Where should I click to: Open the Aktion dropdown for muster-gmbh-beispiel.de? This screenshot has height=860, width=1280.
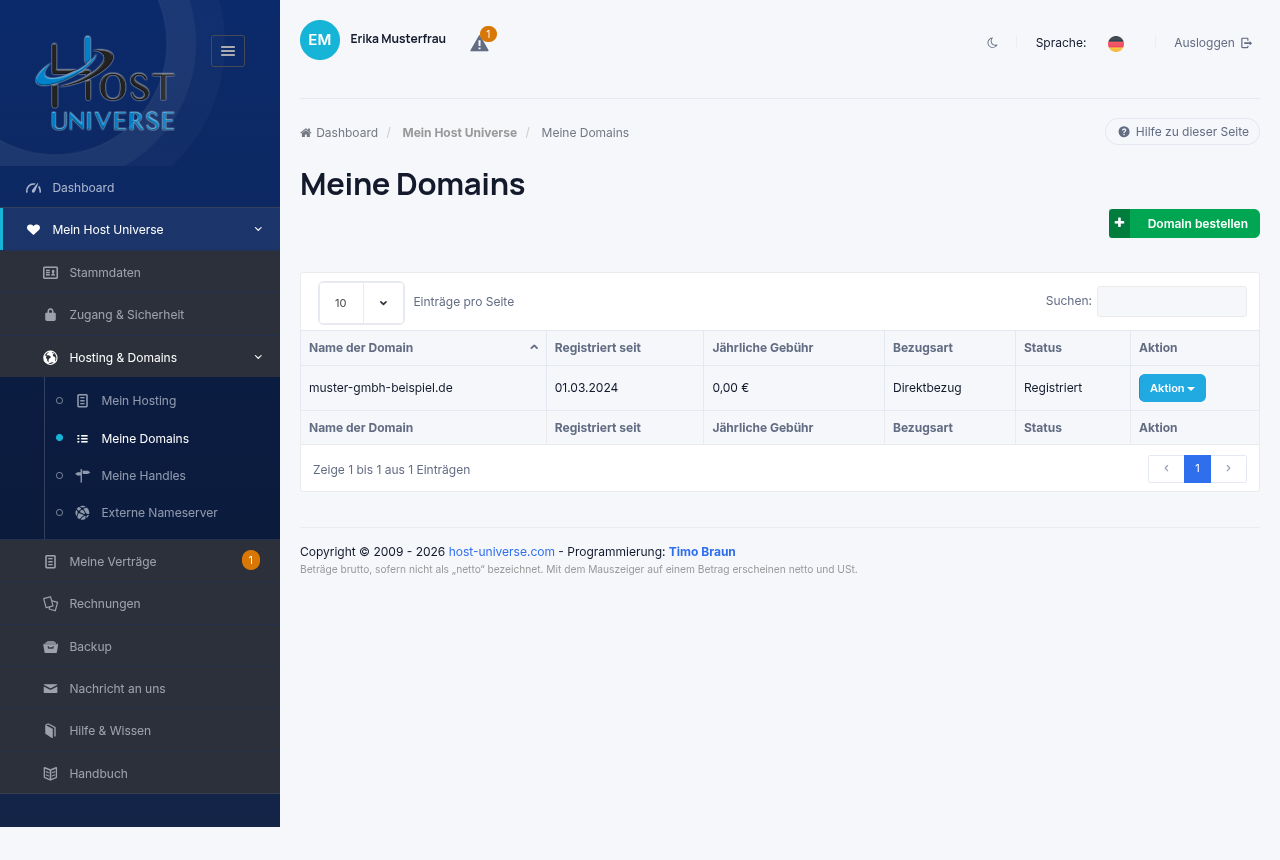point(1172,388)
